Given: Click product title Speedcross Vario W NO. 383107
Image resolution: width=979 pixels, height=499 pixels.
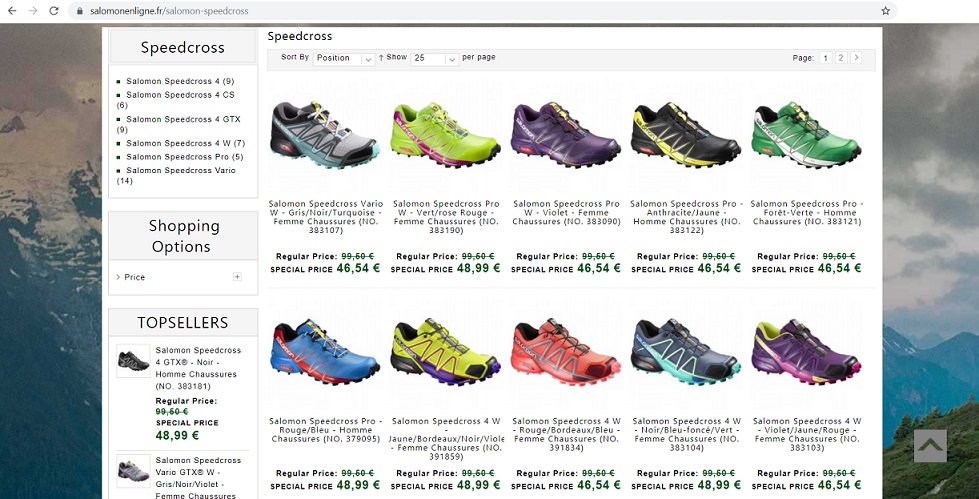Looking at the screenshot, I should click(x=326, y=217).
